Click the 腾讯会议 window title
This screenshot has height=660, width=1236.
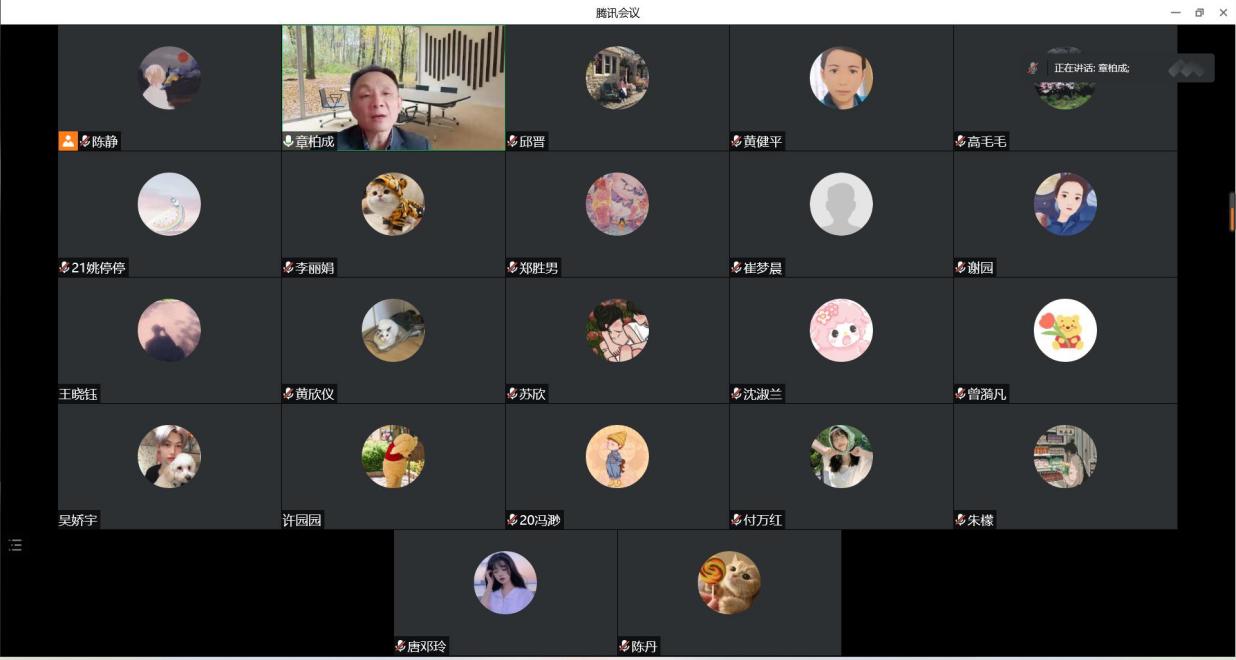tap(617, 12)
